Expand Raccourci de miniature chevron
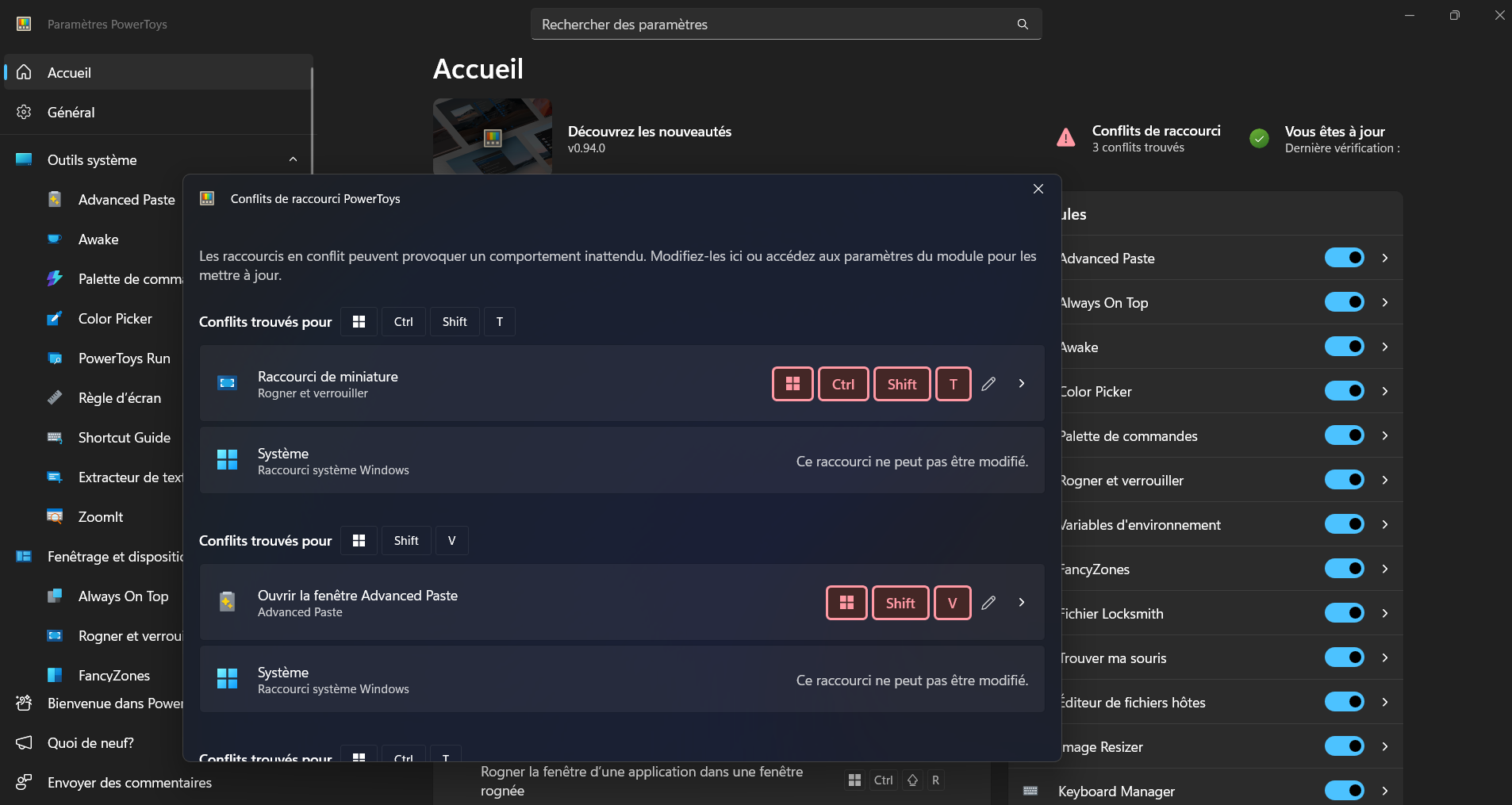The height and width of the screenshot is (805, 1512). 1022,384
